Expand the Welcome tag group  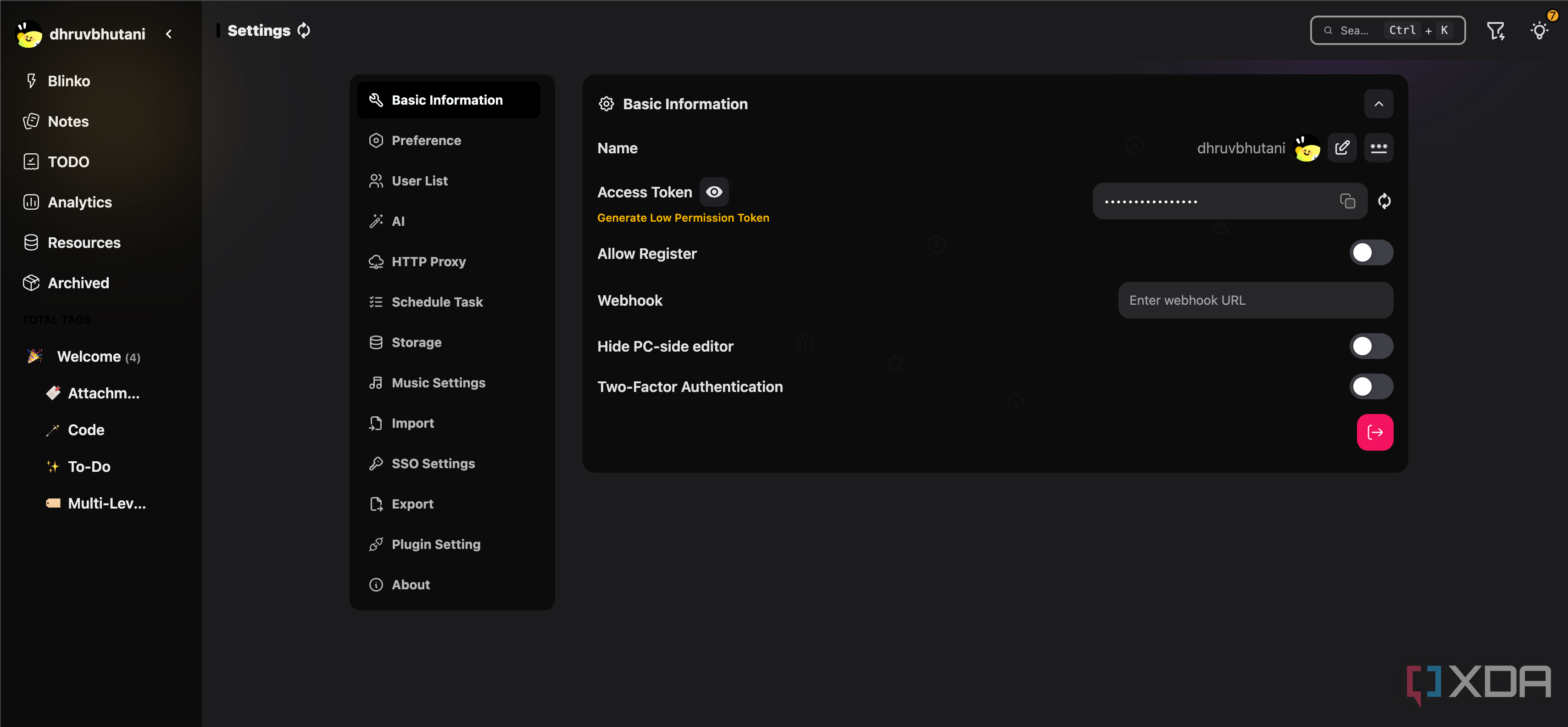click(x=89, y=357)
